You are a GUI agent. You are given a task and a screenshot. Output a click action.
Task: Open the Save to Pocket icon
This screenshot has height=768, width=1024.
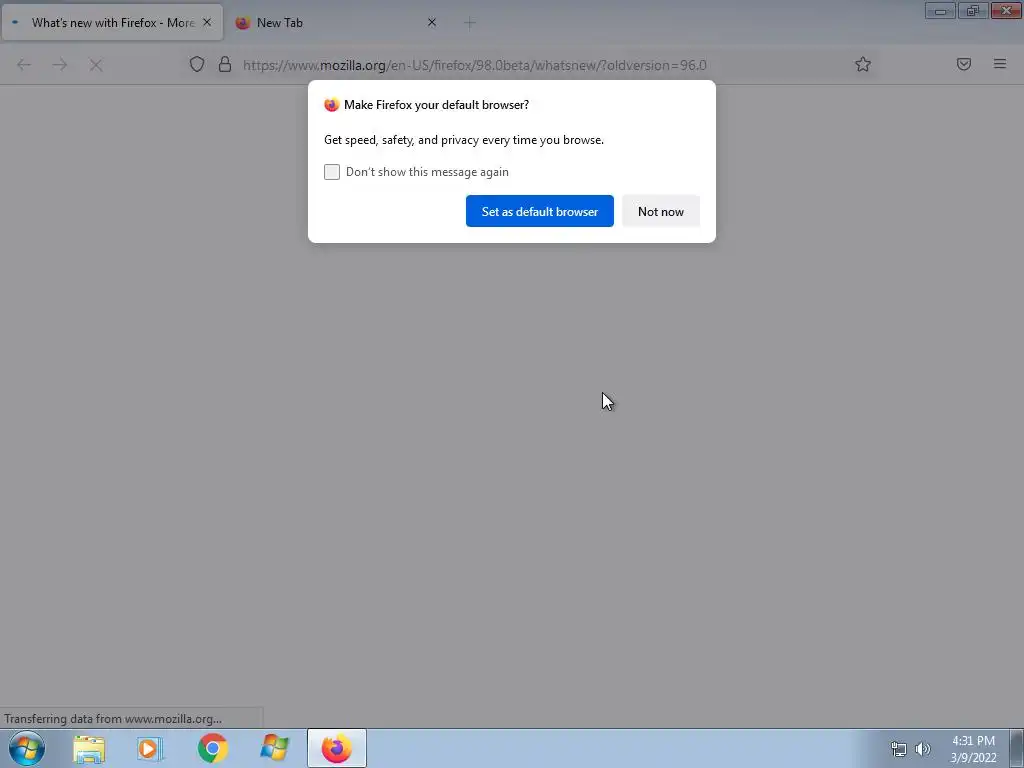click(963, 64)
